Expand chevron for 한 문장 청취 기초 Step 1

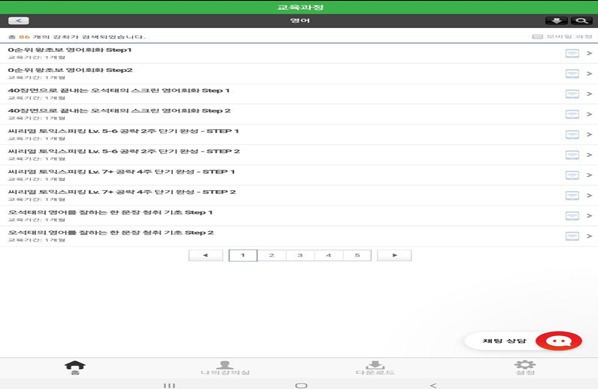[589, 216]
